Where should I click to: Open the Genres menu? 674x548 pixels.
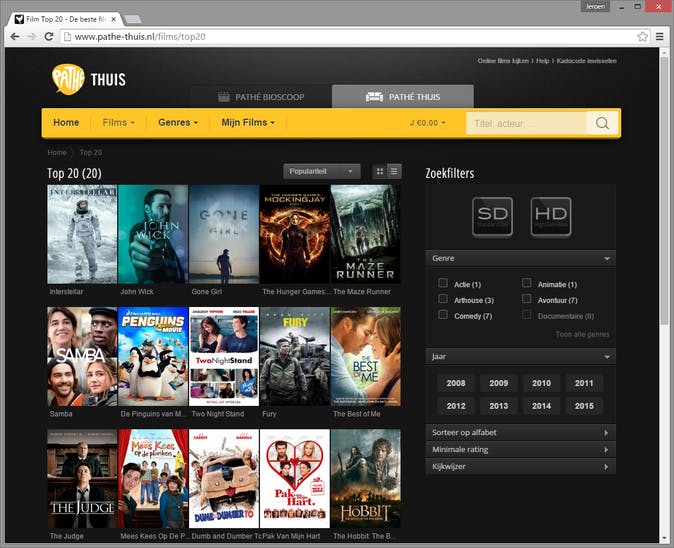point(178,123)
